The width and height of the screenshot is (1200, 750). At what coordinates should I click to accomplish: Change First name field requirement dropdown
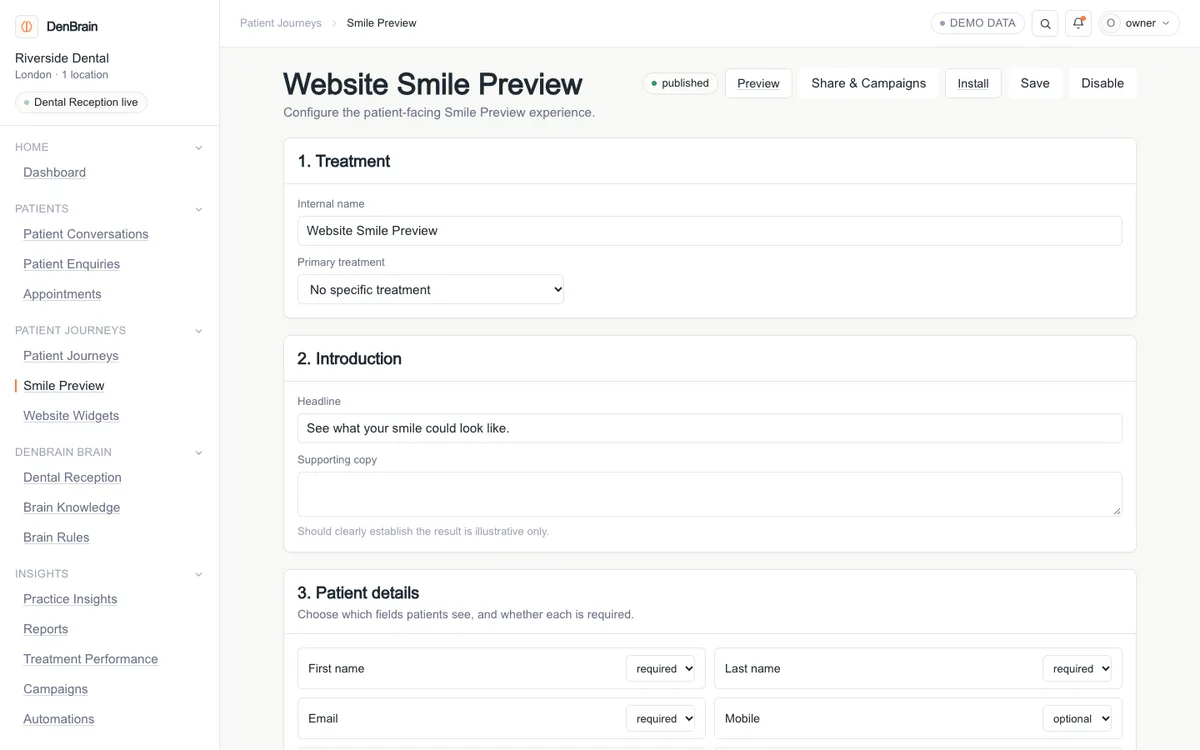pyautogui.click(x=660, y=669)
